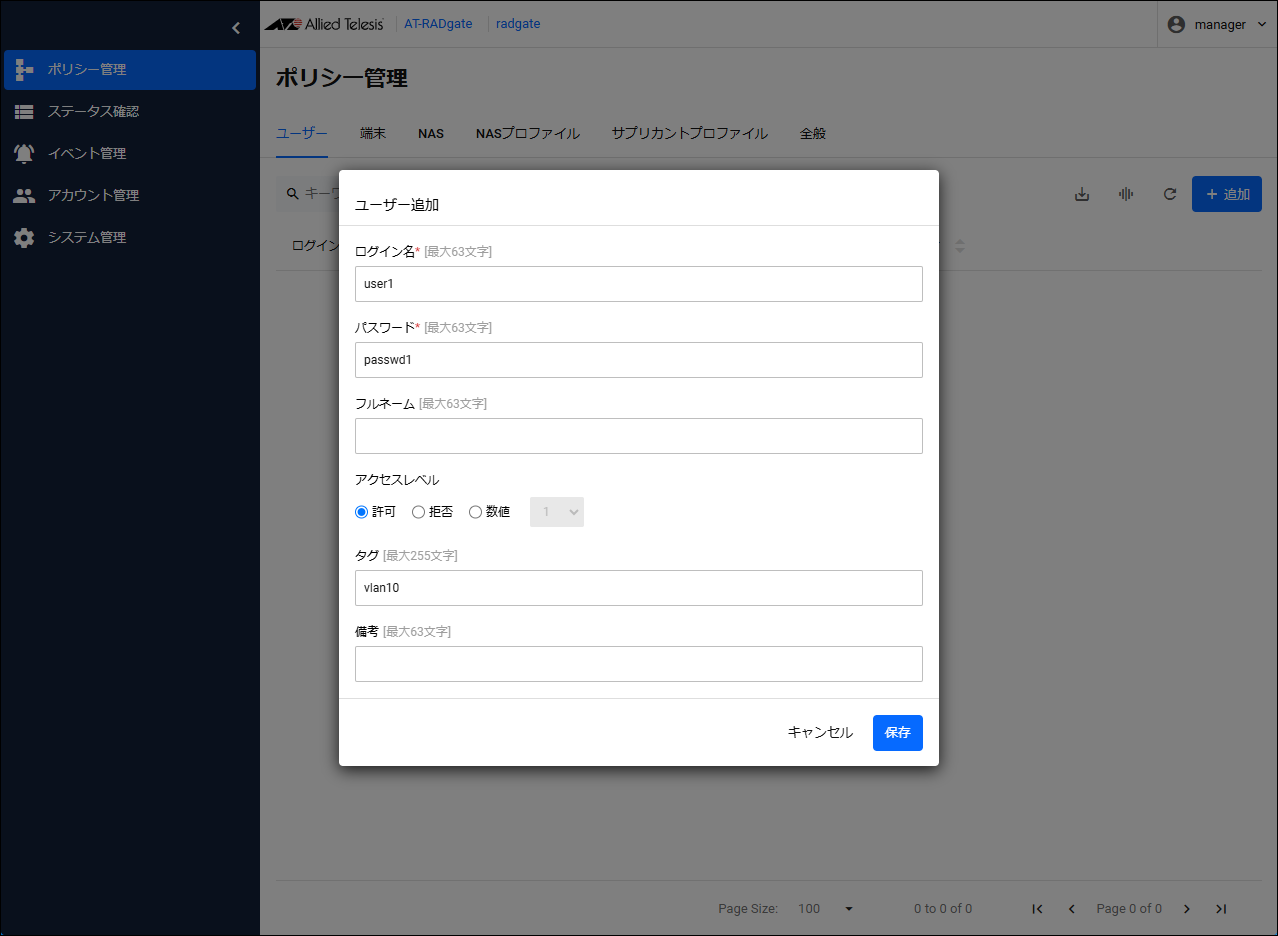The image size is (1278, 936).
Task: Click the column density icon
Action: [1126, 194]
